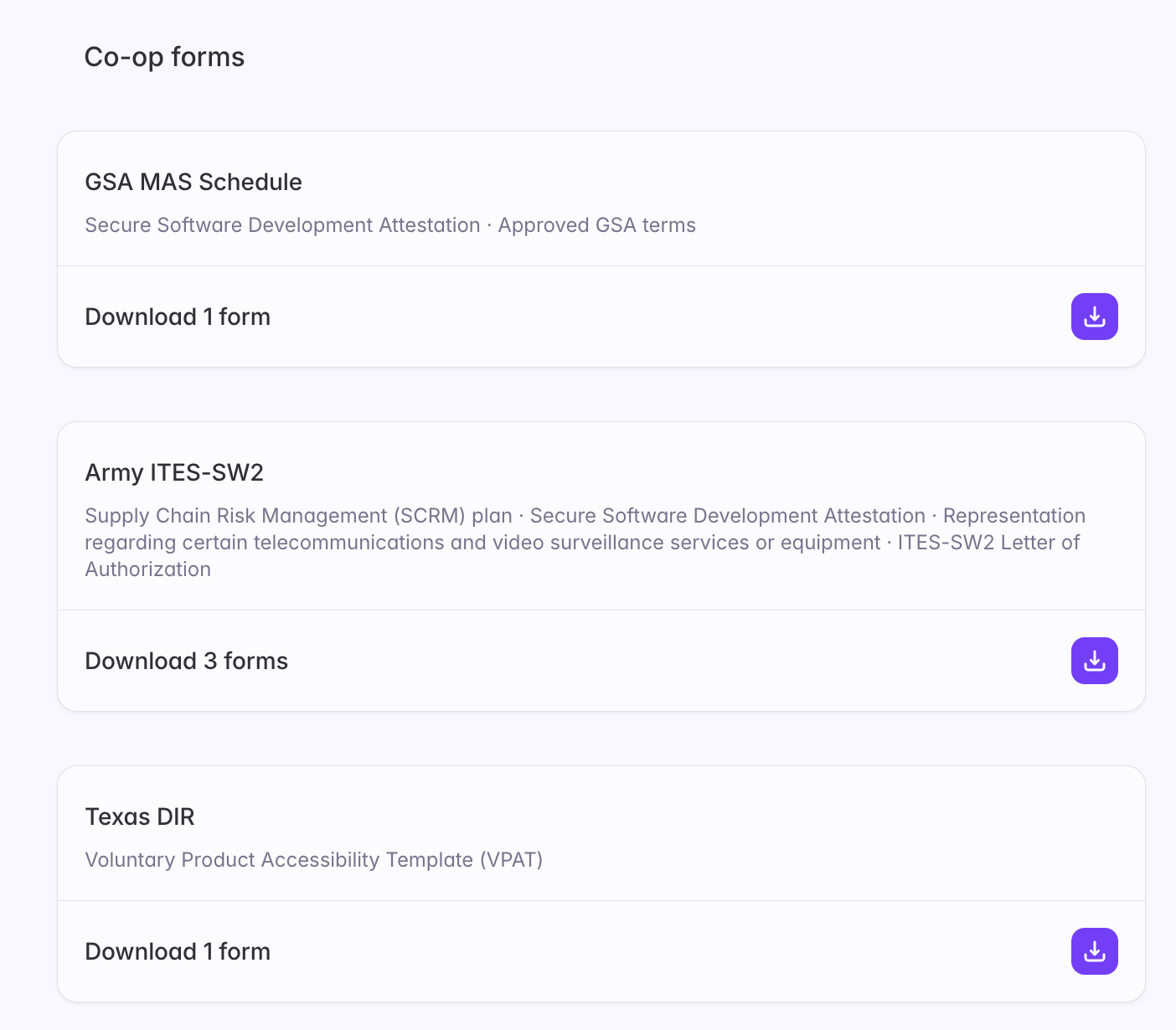Click "Download 1 form" text under Texas DIR
Screen dimensions: 1176x1030
tap(178, 951)
